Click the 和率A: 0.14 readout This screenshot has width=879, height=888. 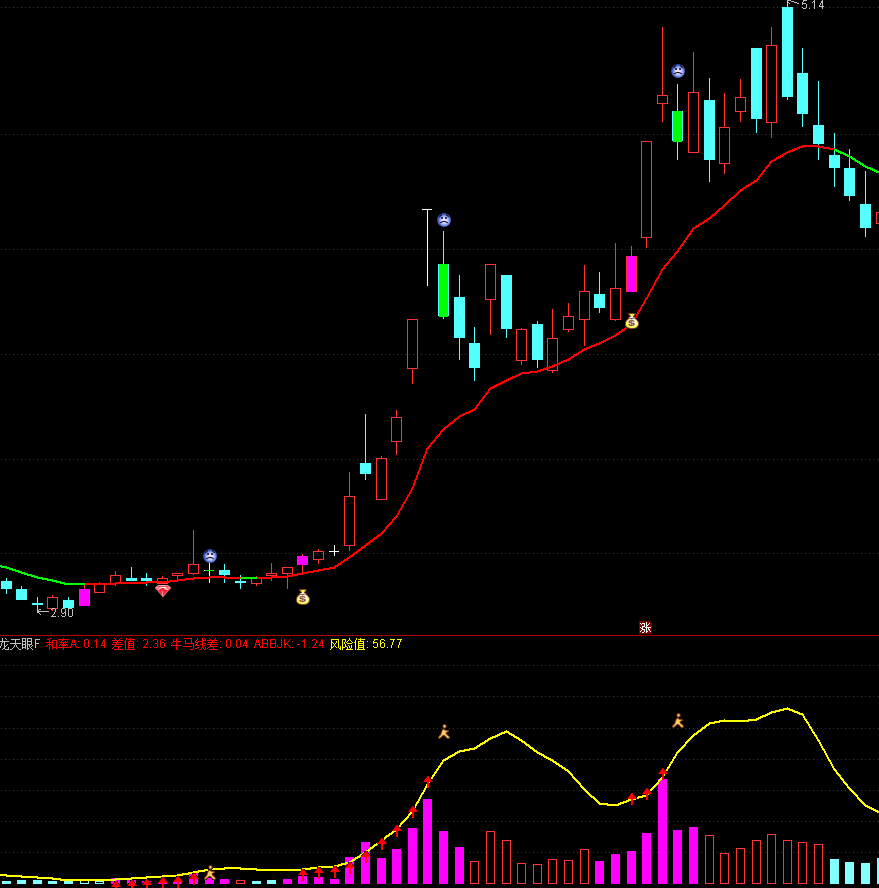coord(76,644)
